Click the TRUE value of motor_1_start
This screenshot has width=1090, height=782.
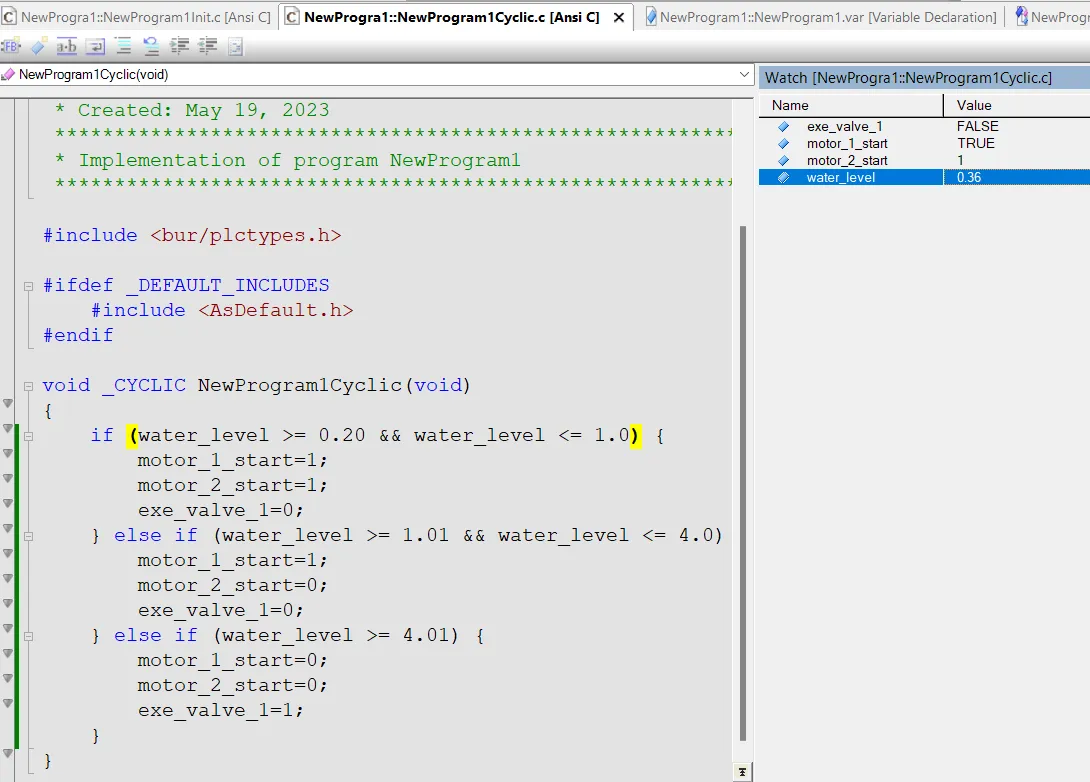(975, 143)
